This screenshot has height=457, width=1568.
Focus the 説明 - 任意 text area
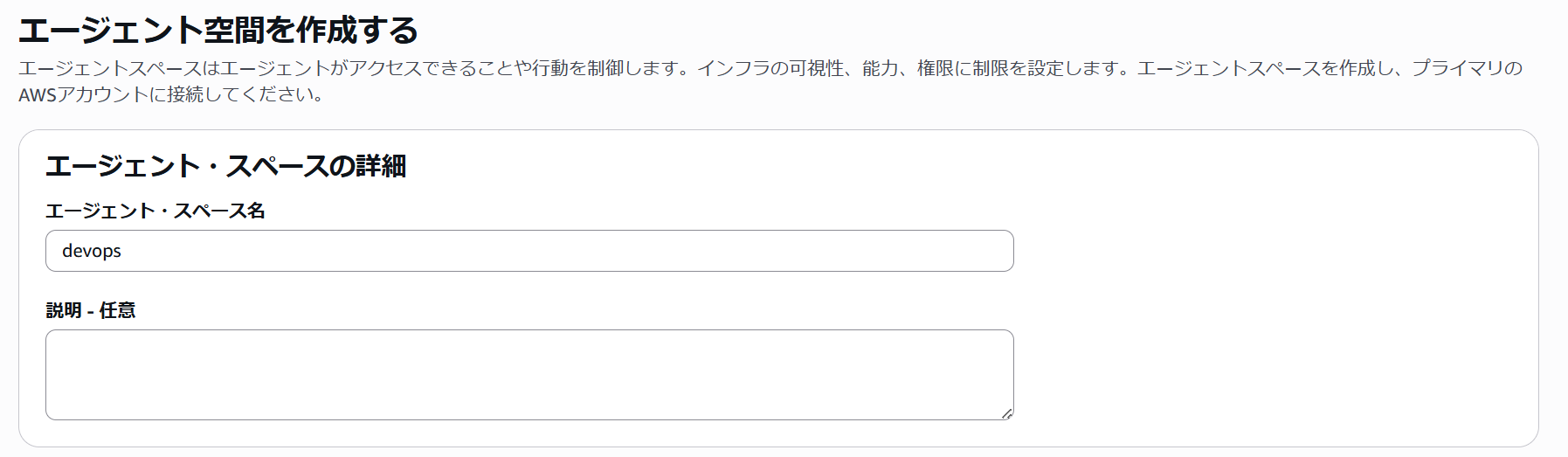529,374
